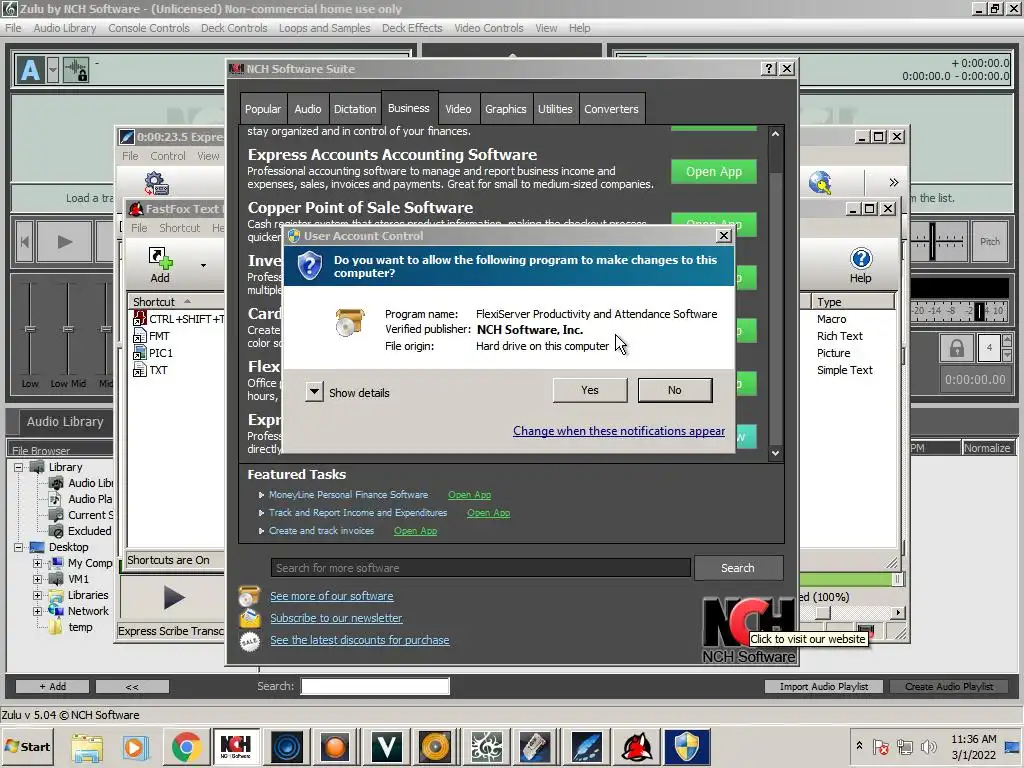Switch to the Utilities tab
The height and width of the screenshot is (768, 1024).
click(x=555, y=109)
